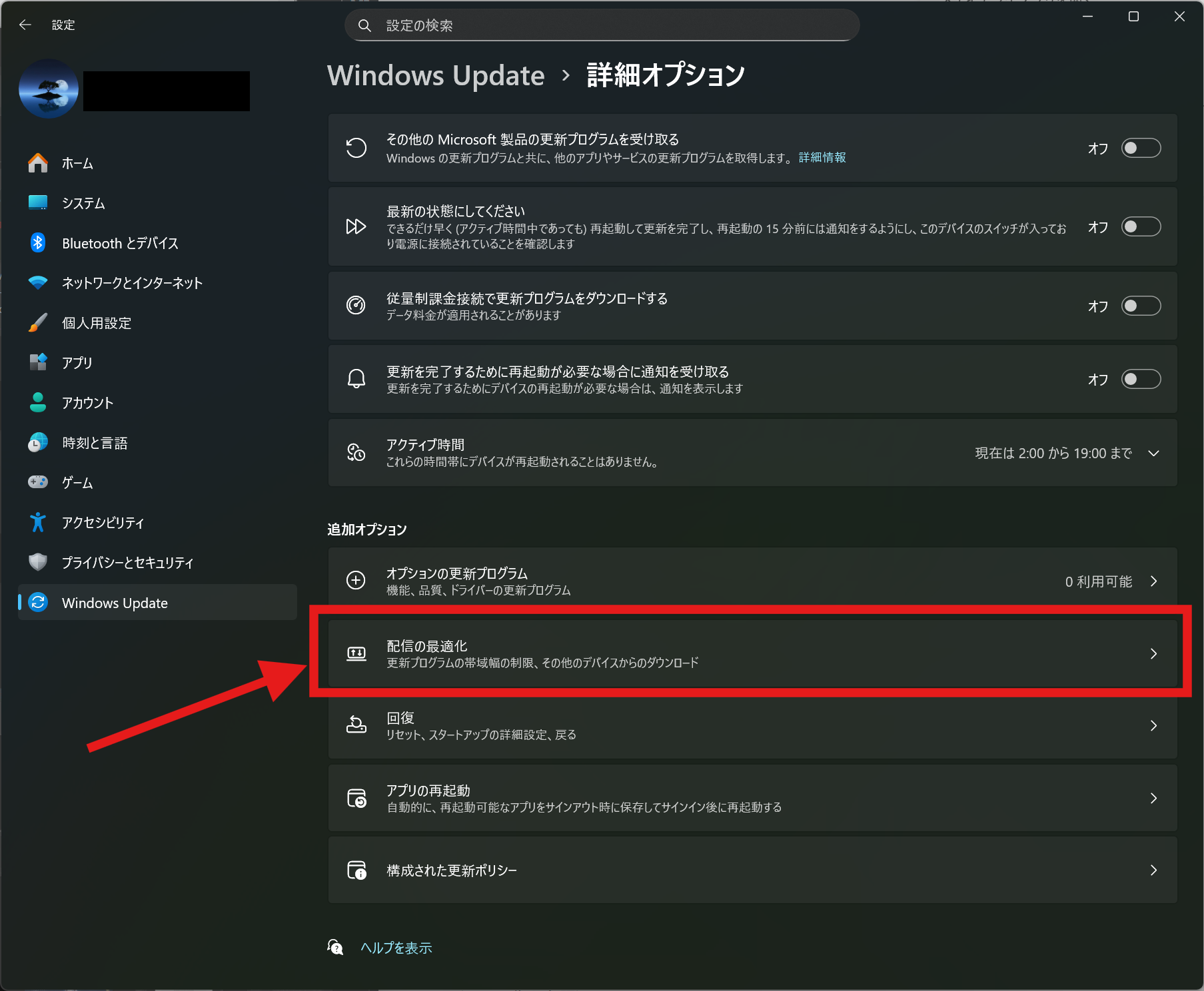This screenshot has height=991, width=1204.
Task: Click the bell icon for restart notification
Action: click(356, 379)
